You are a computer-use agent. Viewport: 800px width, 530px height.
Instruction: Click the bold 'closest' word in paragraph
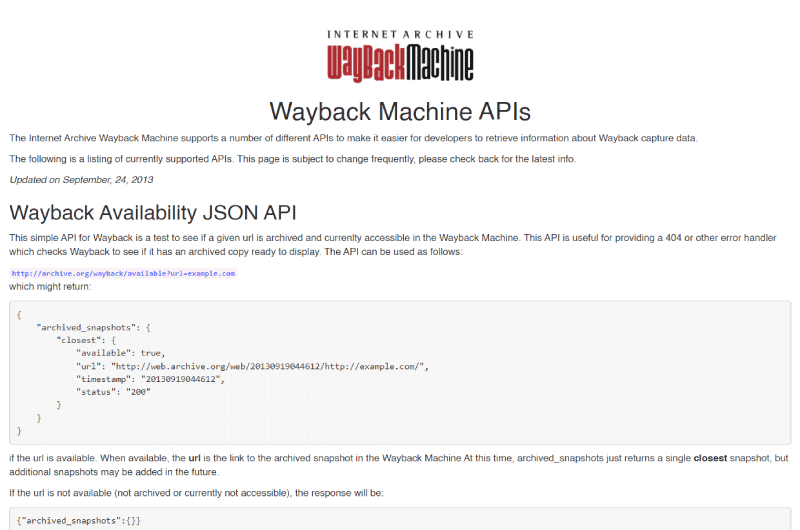coord(710,458)
